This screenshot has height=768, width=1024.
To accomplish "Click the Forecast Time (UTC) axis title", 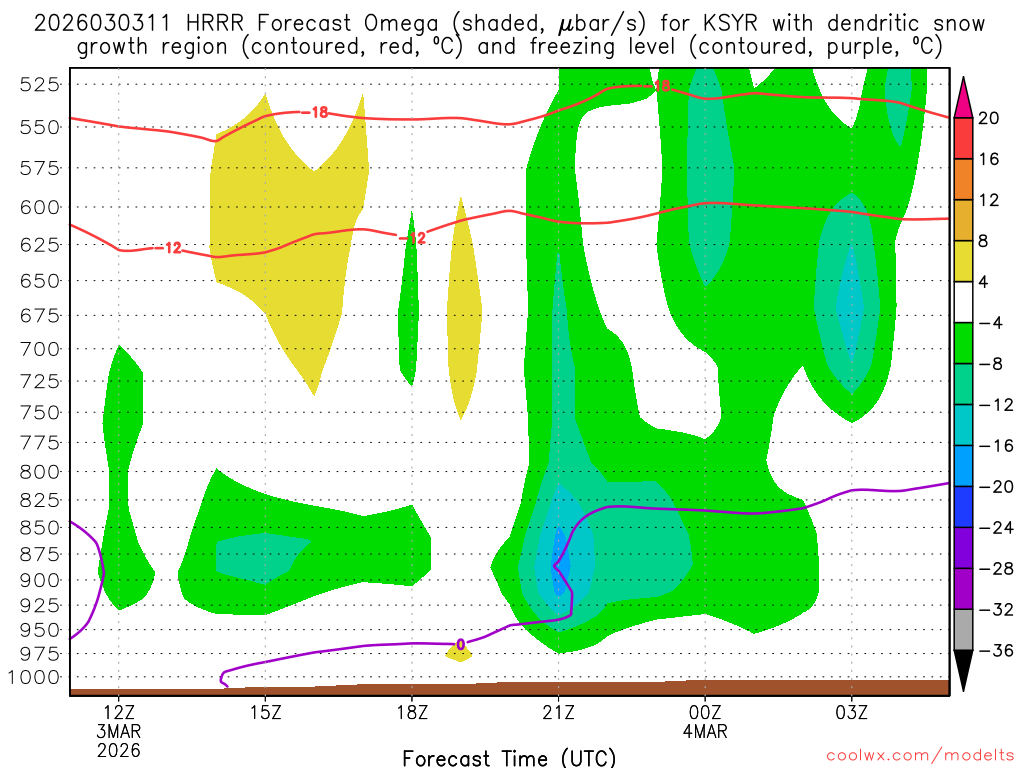I will click(509, 758).
